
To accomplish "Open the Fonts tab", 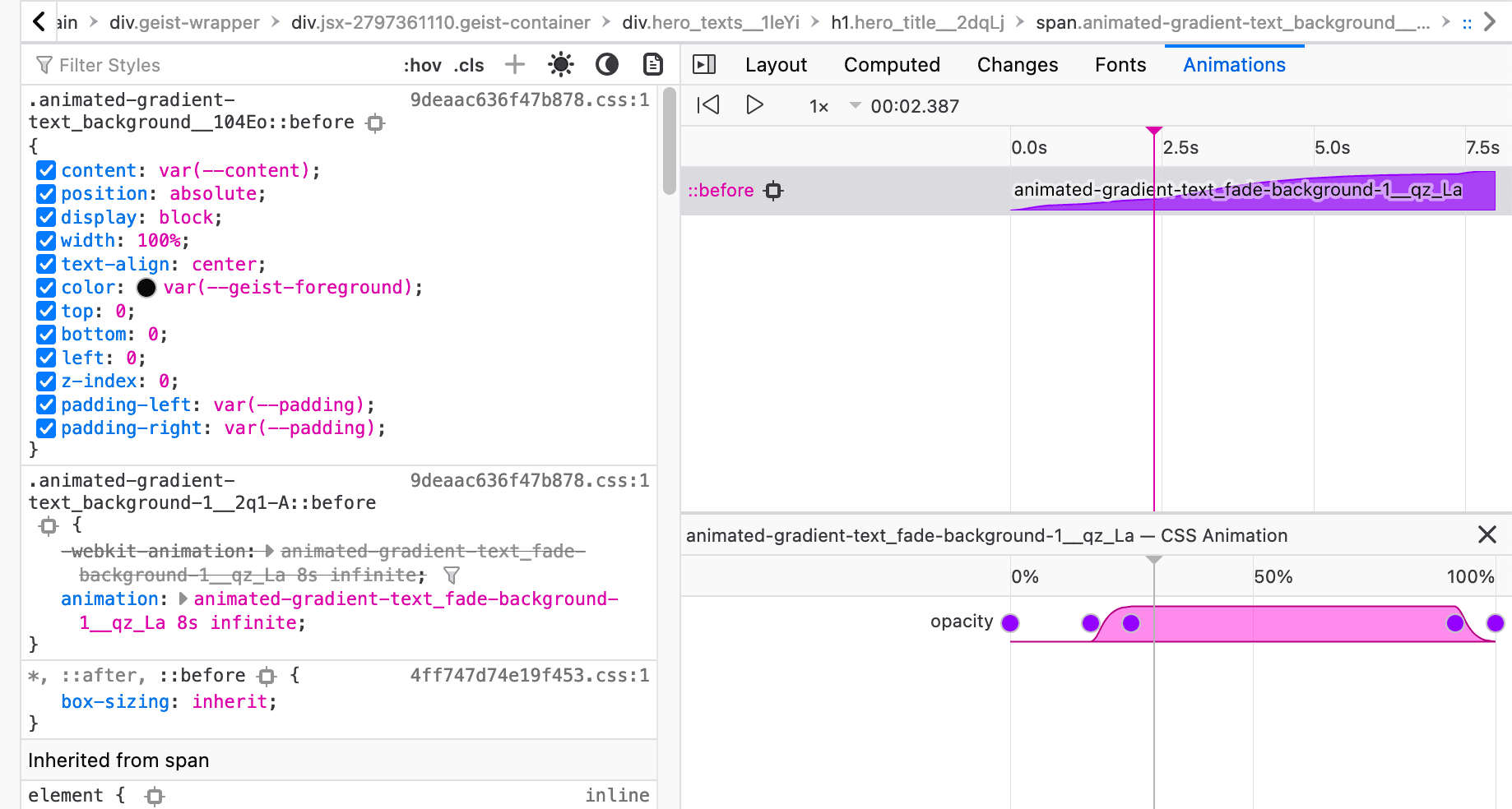I will (1120, 65).
